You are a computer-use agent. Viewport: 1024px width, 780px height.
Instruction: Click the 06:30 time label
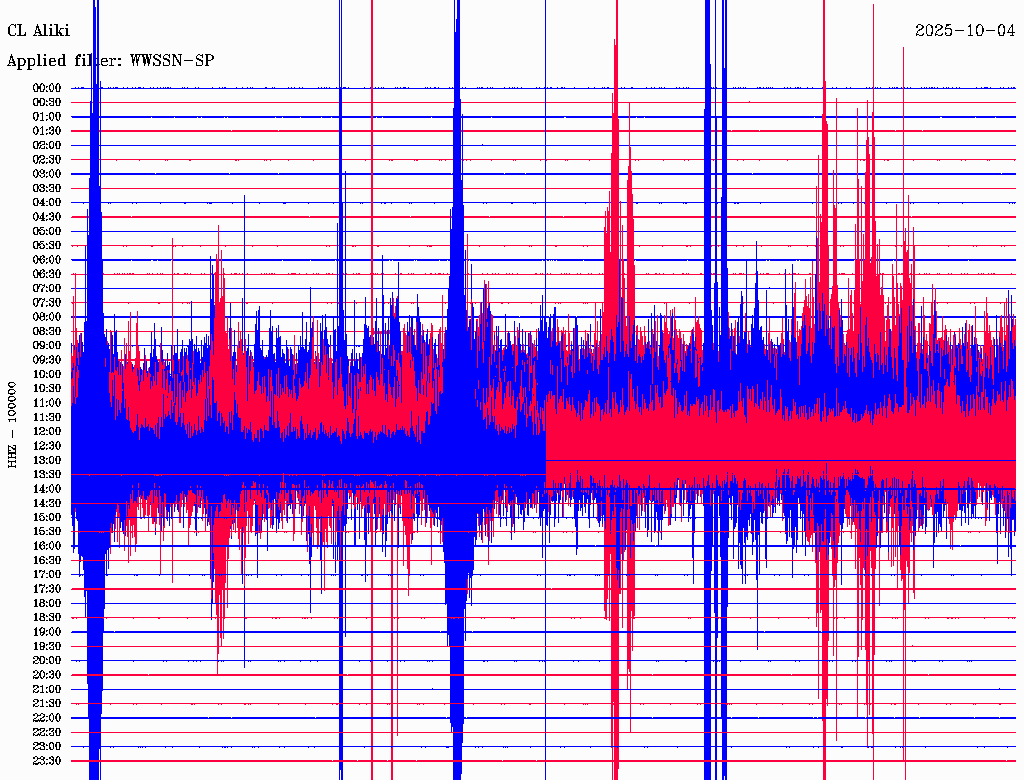click(x=47, y=274)
